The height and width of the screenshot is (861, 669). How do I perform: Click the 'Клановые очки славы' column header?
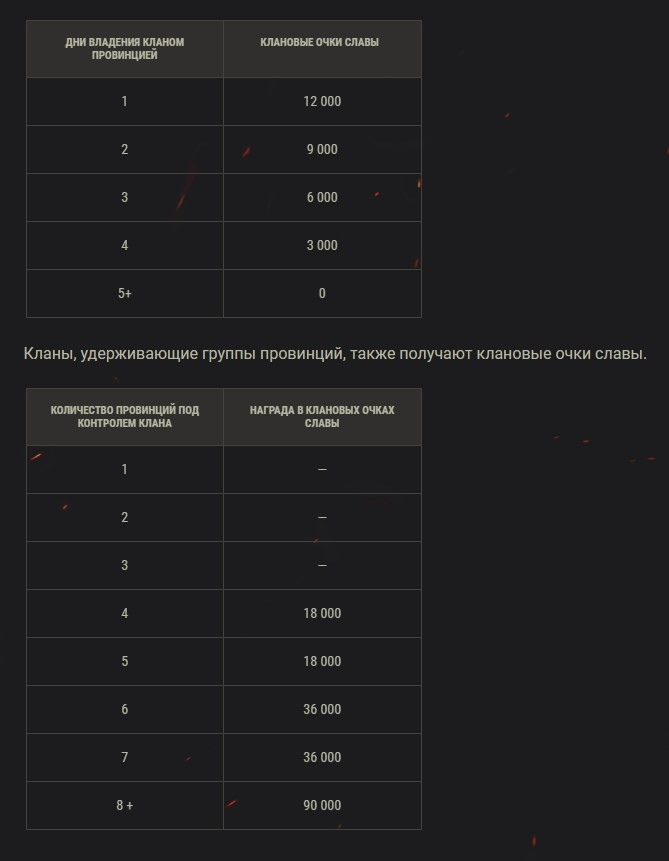tap(322, 49)
